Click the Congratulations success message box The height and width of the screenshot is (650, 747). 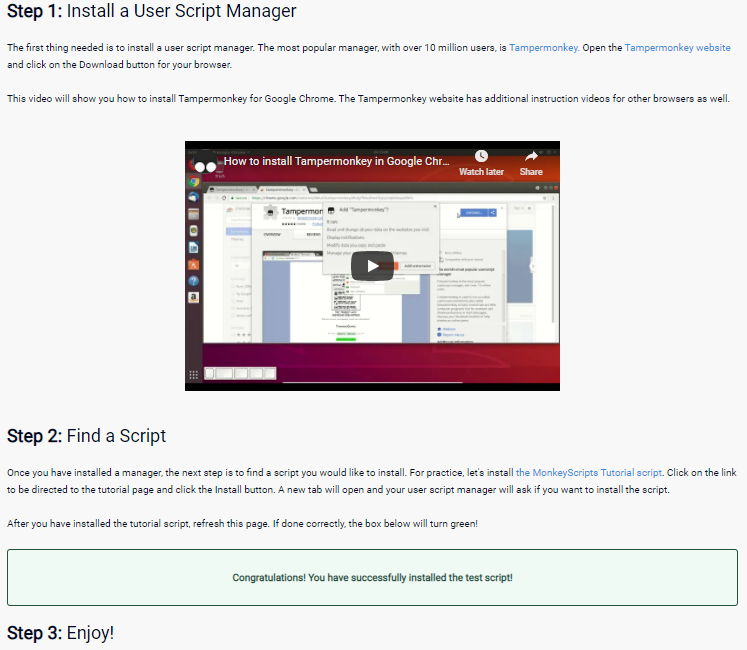pos(372,577)
